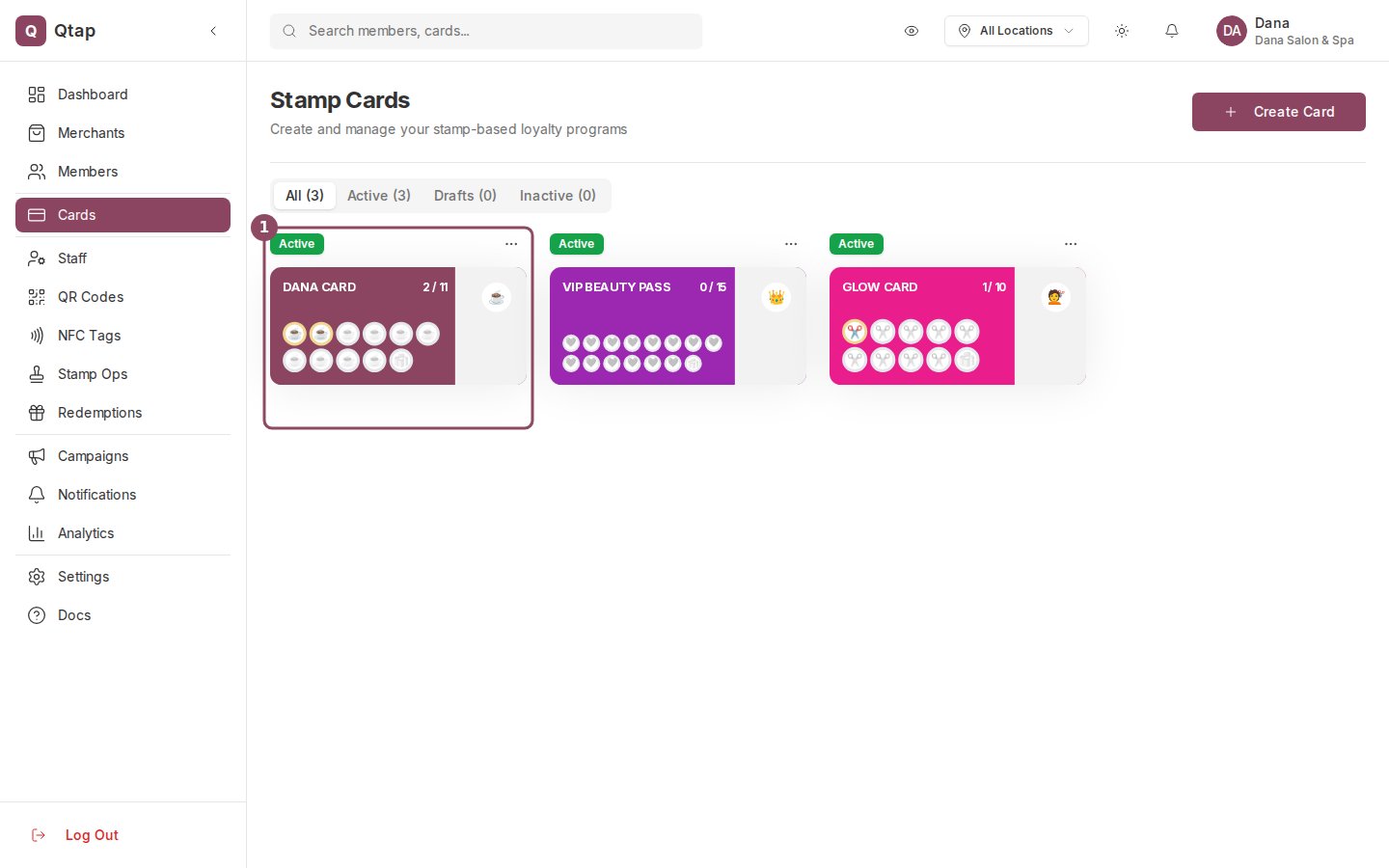This screenshot has height=868, width=1389.
Task: Open the All Locations dropdown
Action: [1017, 31]
